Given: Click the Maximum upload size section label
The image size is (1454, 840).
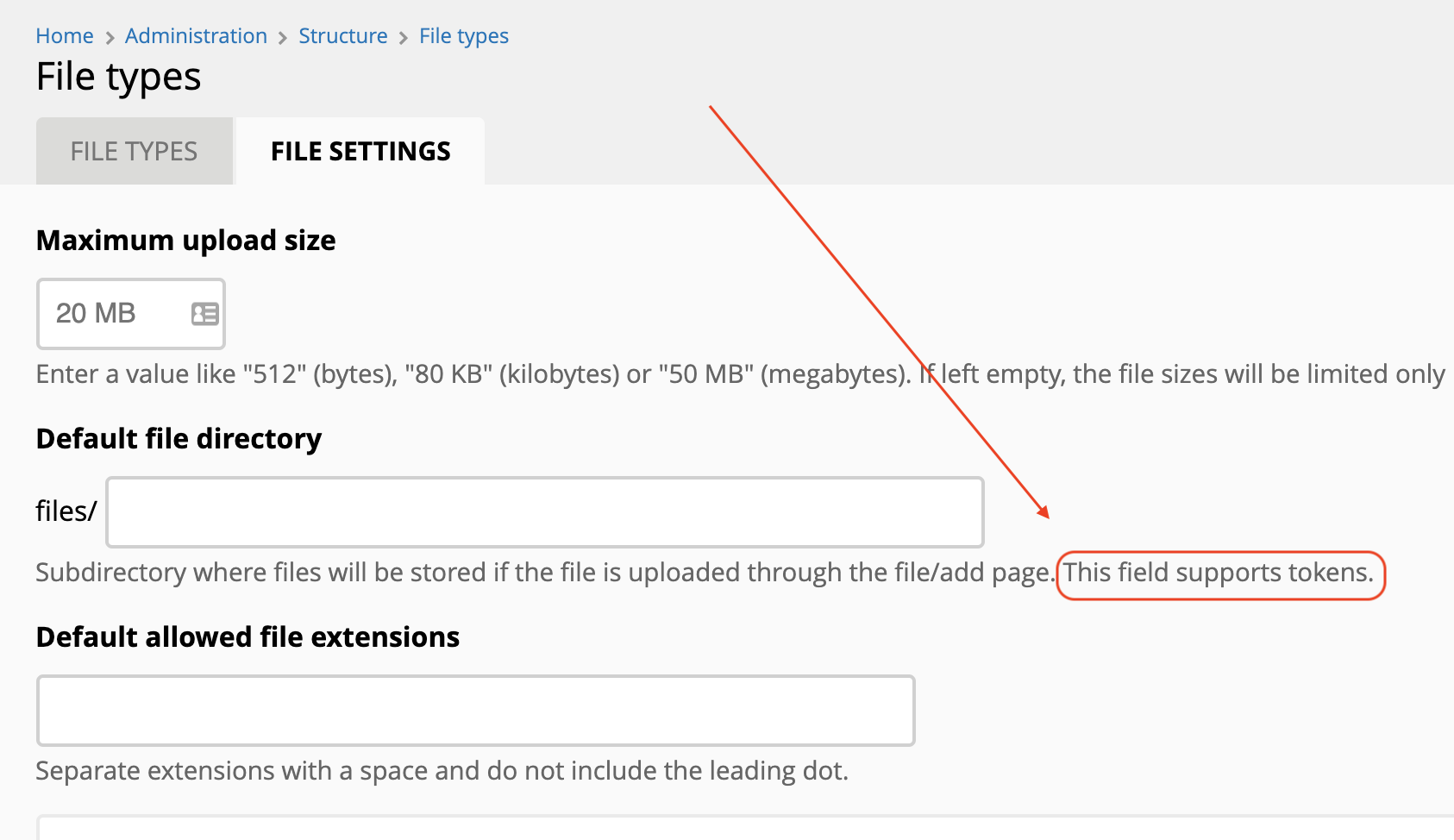Looking at the screenshot, I should 185,240.
